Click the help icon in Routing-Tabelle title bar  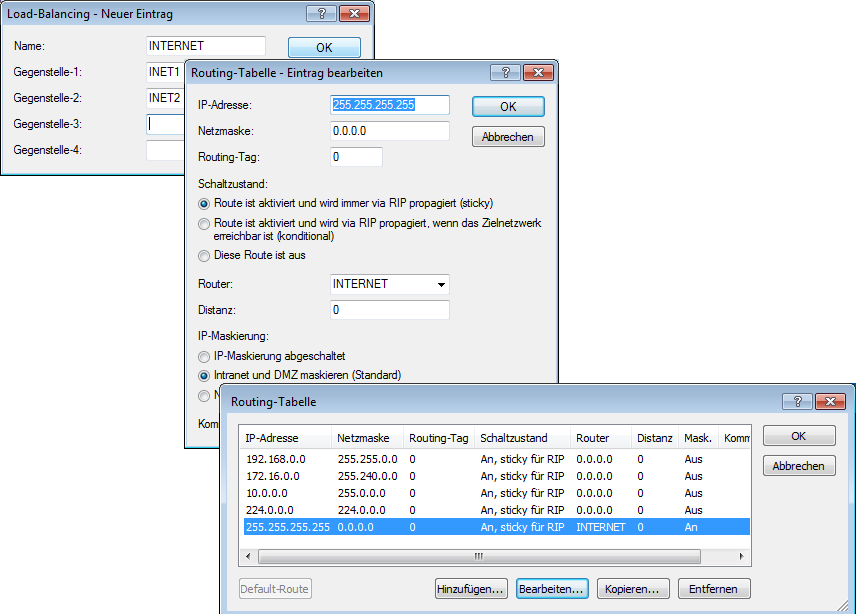797,401
